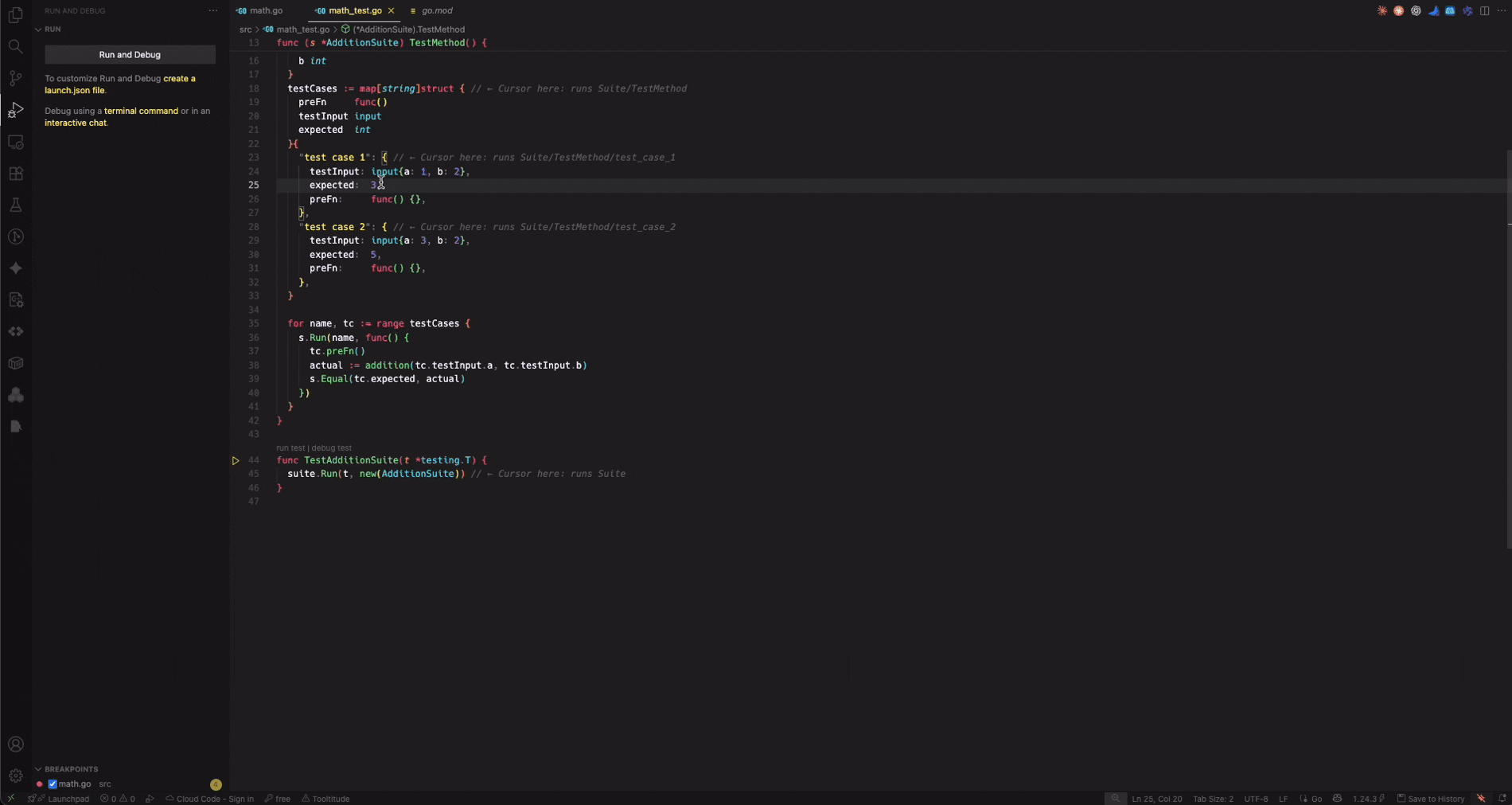Enable the red breakpoint dot for math.go
The width and height of the screenshot is (1512, 805).
coord(38,784)
